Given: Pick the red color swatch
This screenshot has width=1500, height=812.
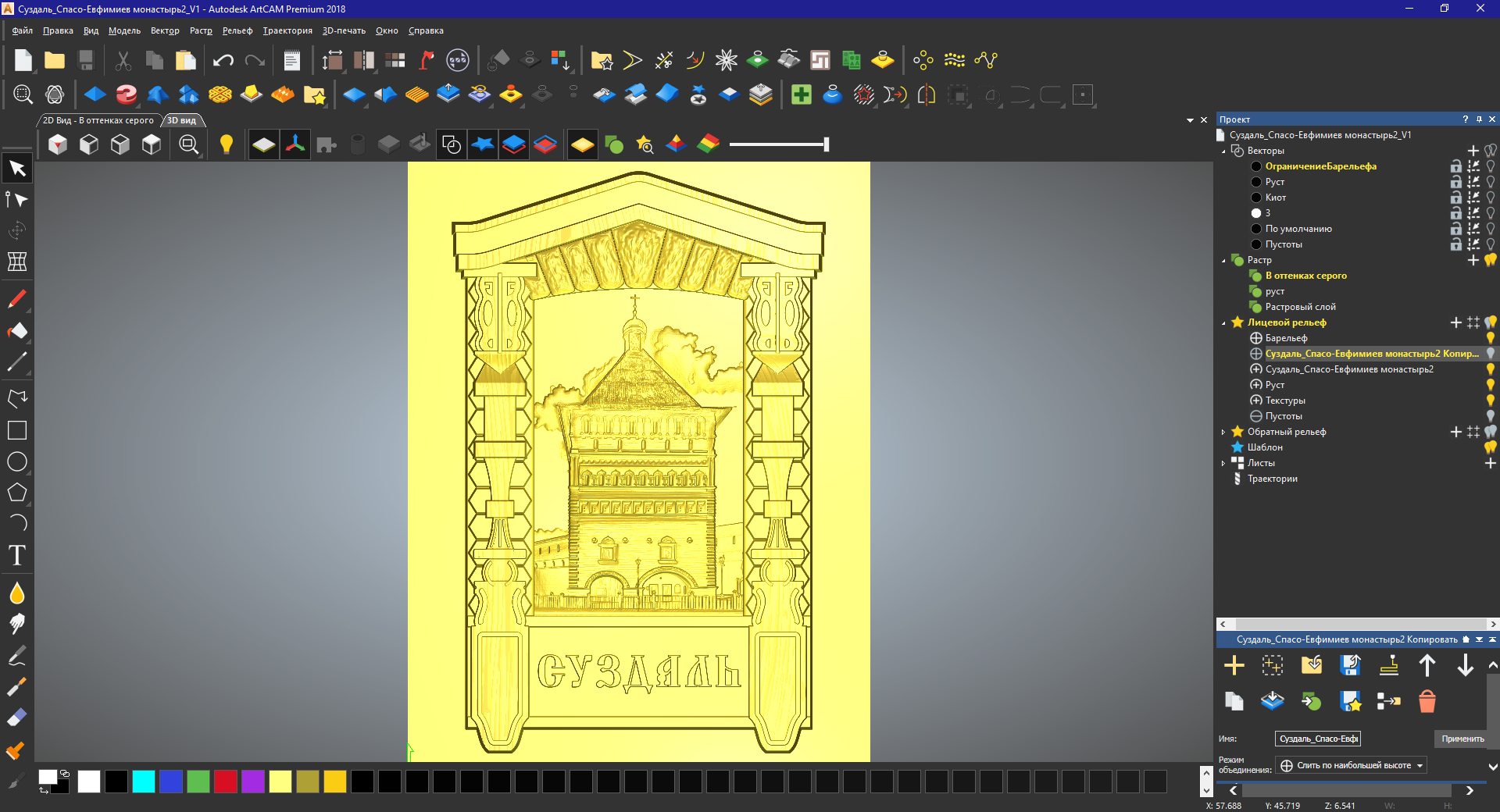Looking at the screenshot, I should (x=226, y=781).
